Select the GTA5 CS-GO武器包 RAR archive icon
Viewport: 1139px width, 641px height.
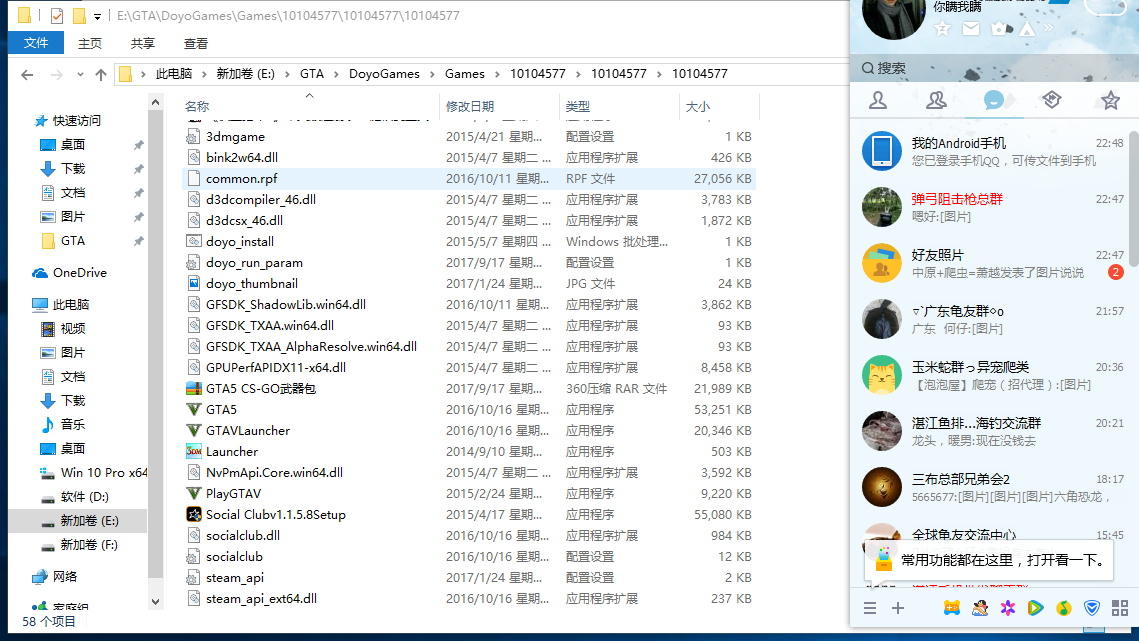(x=193, y=389)
